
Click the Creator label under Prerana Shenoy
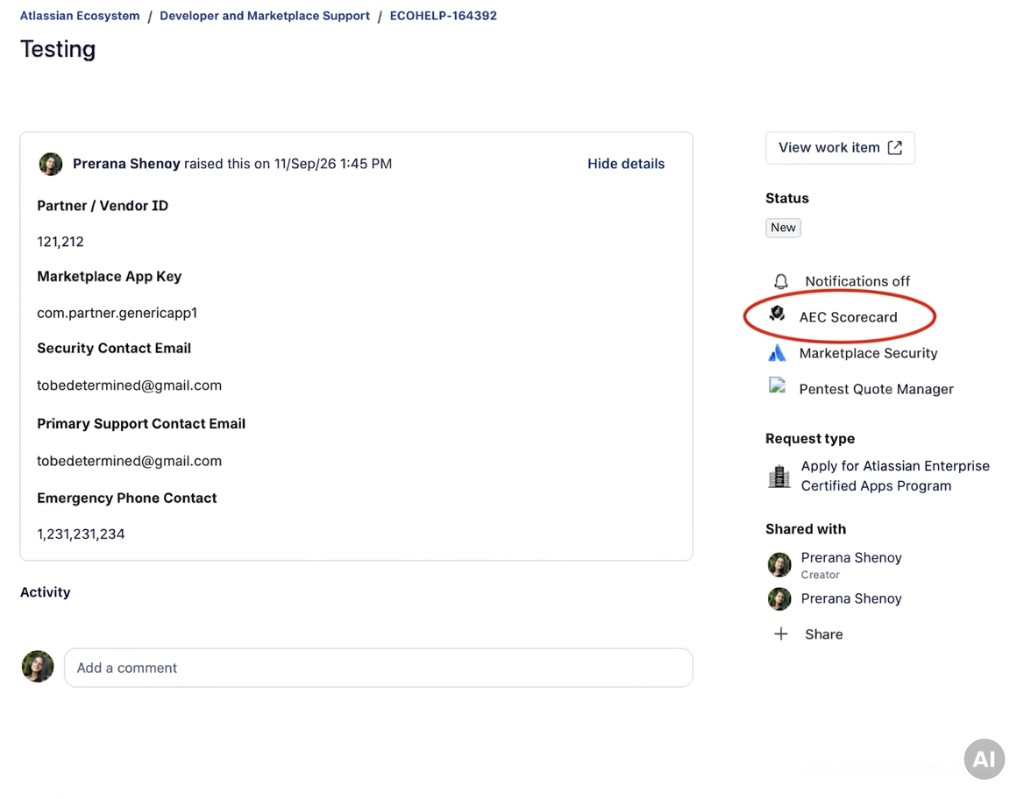(x=820, y=575)
